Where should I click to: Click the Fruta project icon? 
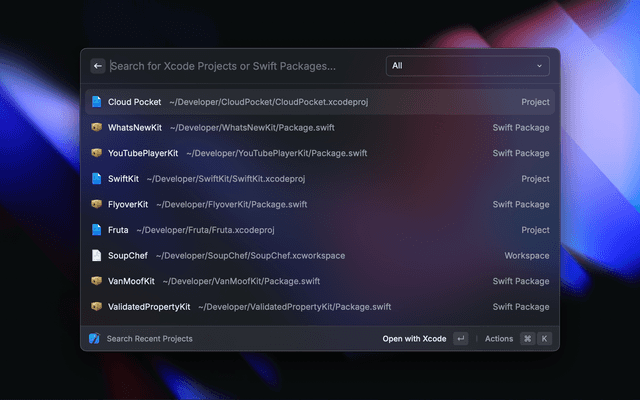pos(96,230)
